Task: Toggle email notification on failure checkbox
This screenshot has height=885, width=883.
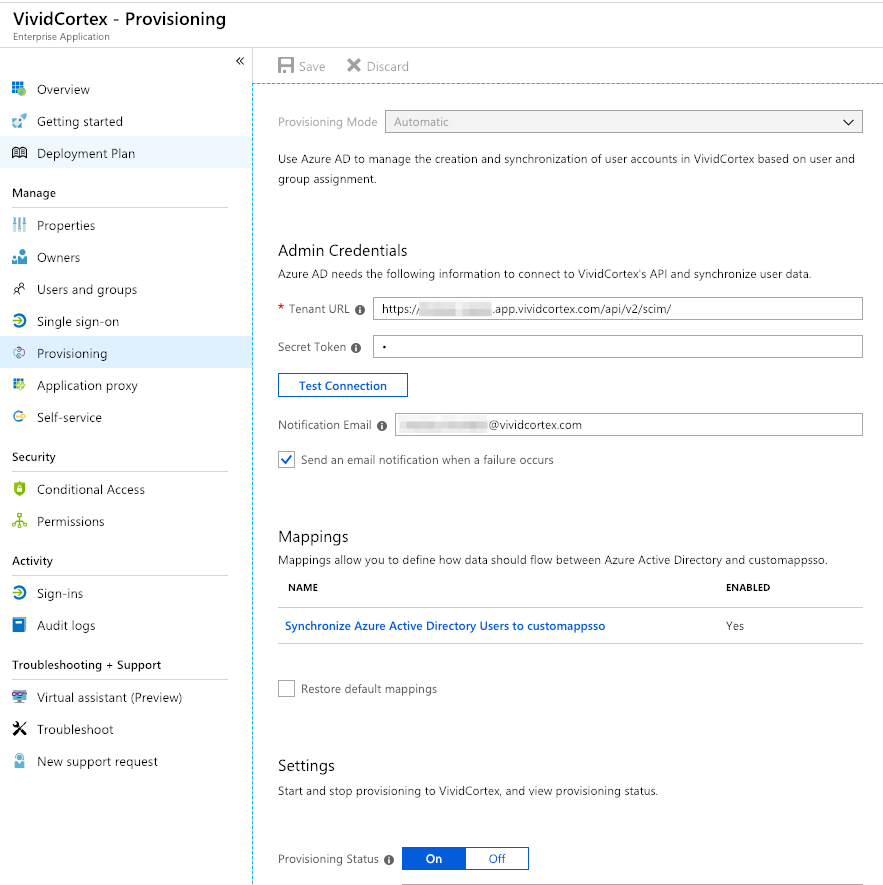Action: click(286, 459)
